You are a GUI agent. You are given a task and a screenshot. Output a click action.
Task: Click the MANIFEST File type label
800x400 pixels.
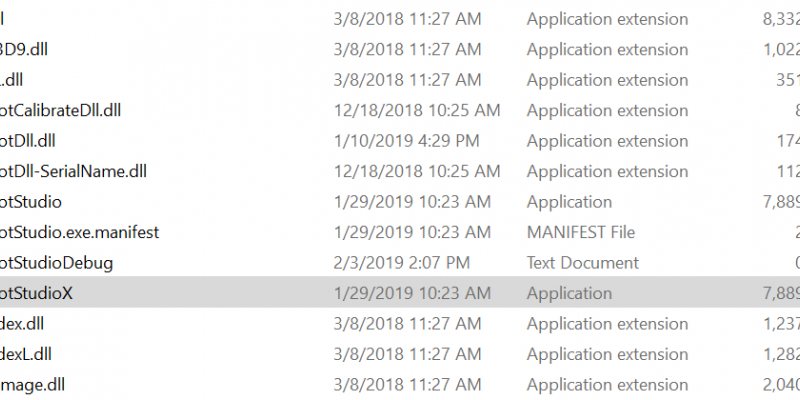[x=581, y=233]
